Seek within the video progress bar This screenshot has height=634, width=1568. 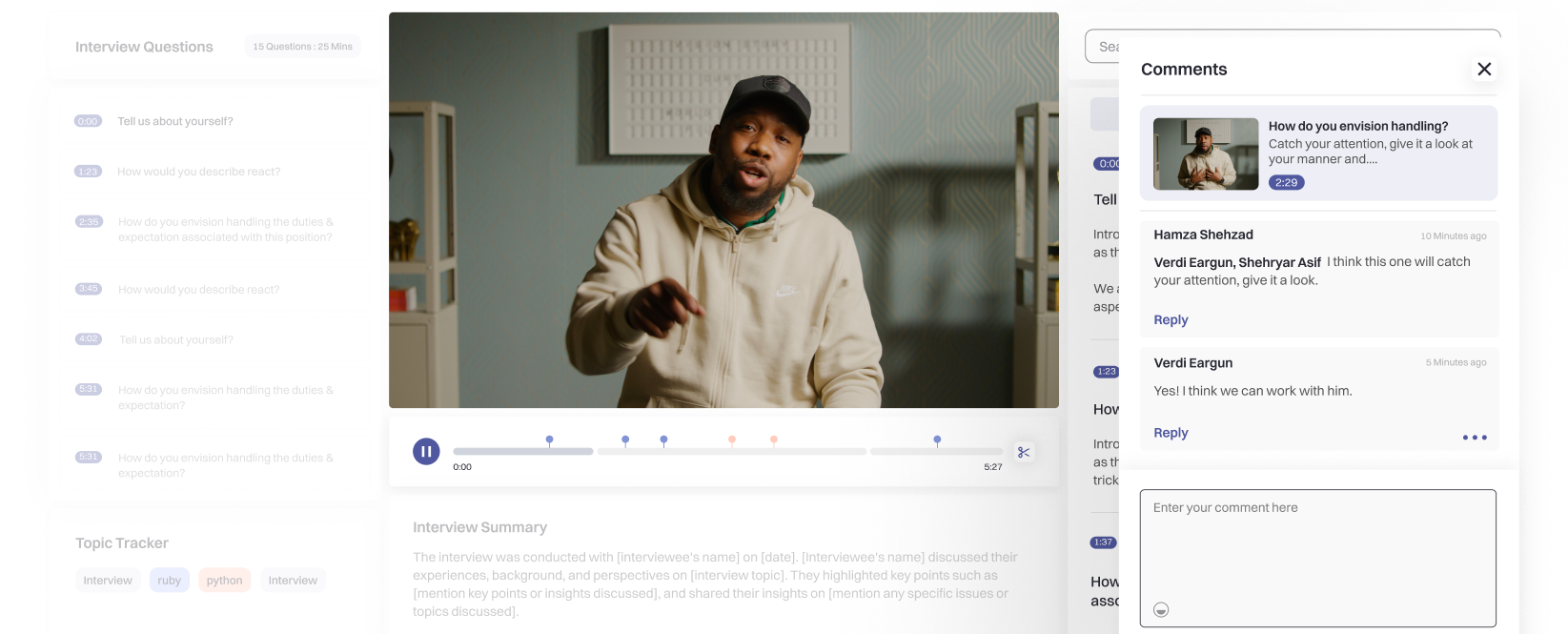pos(724,452)
